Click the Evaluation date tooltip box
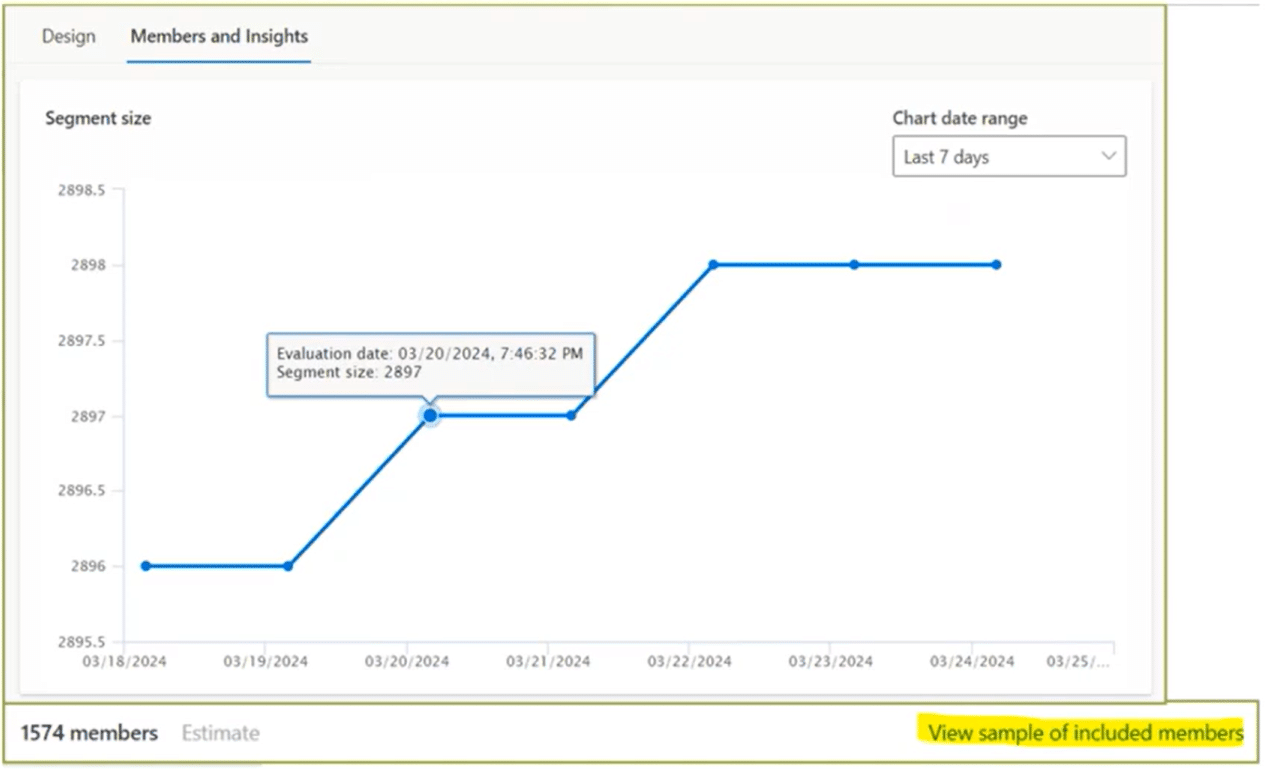The height and width of the screenshot is (769, 1266). point(430,362)
